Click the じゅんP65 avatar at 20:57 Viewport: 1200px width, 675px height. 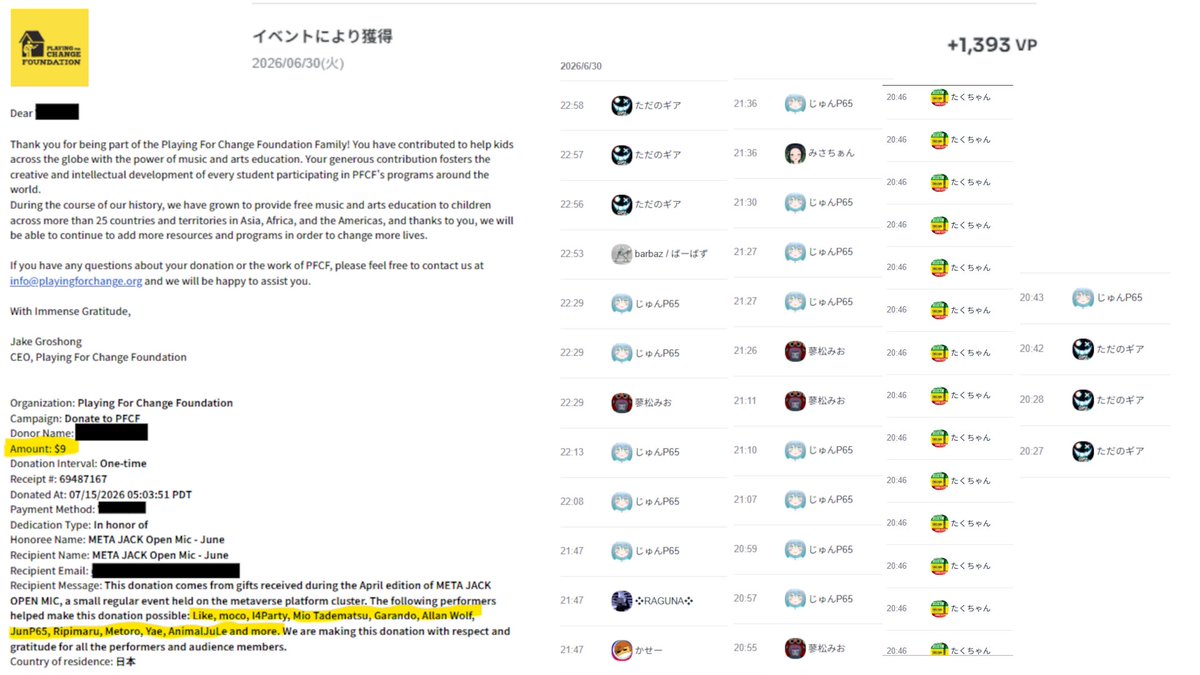coord(795,598)
